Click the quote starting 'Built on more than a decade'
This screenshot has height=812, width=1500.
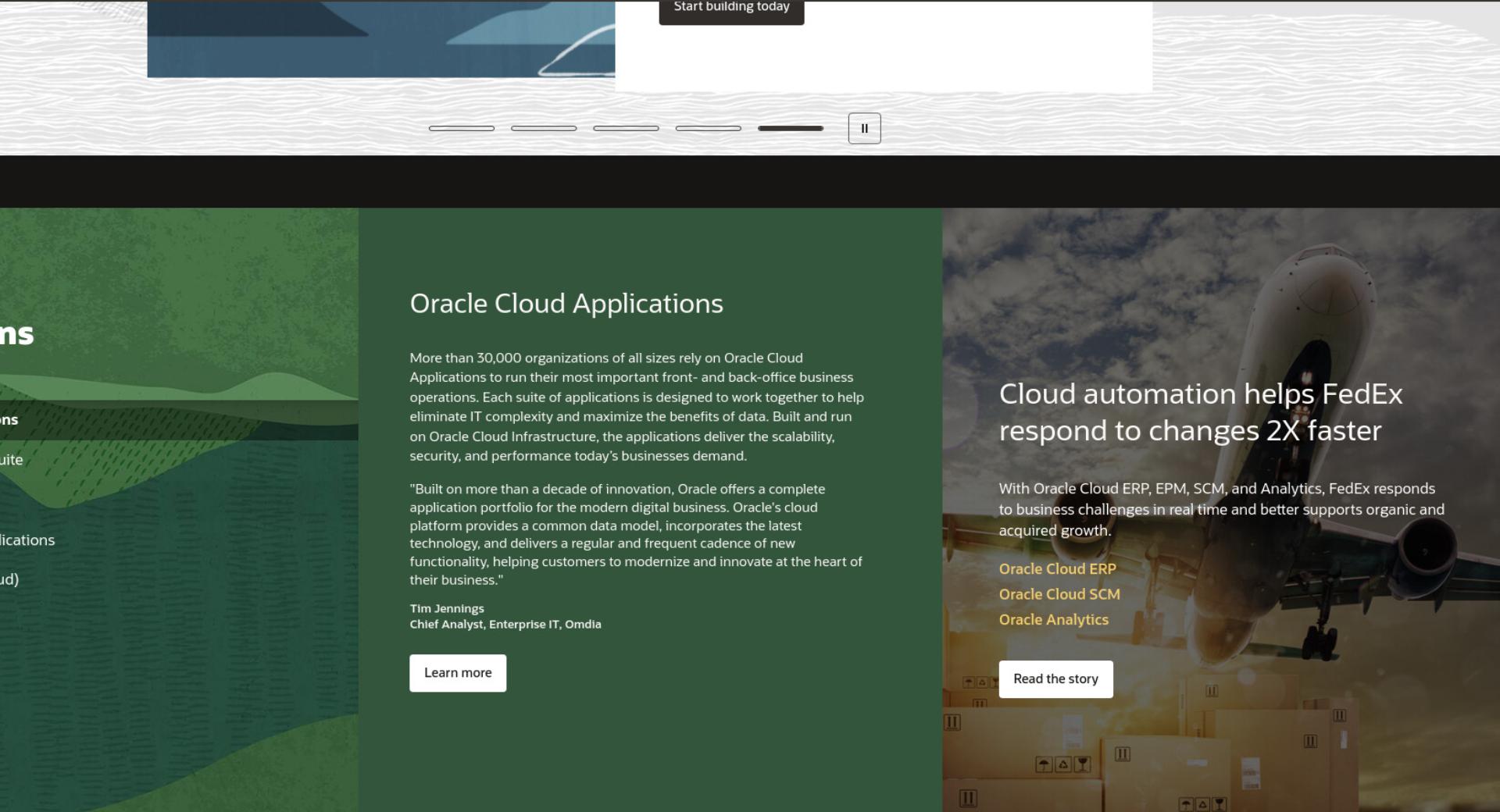[x=636, y=535]
